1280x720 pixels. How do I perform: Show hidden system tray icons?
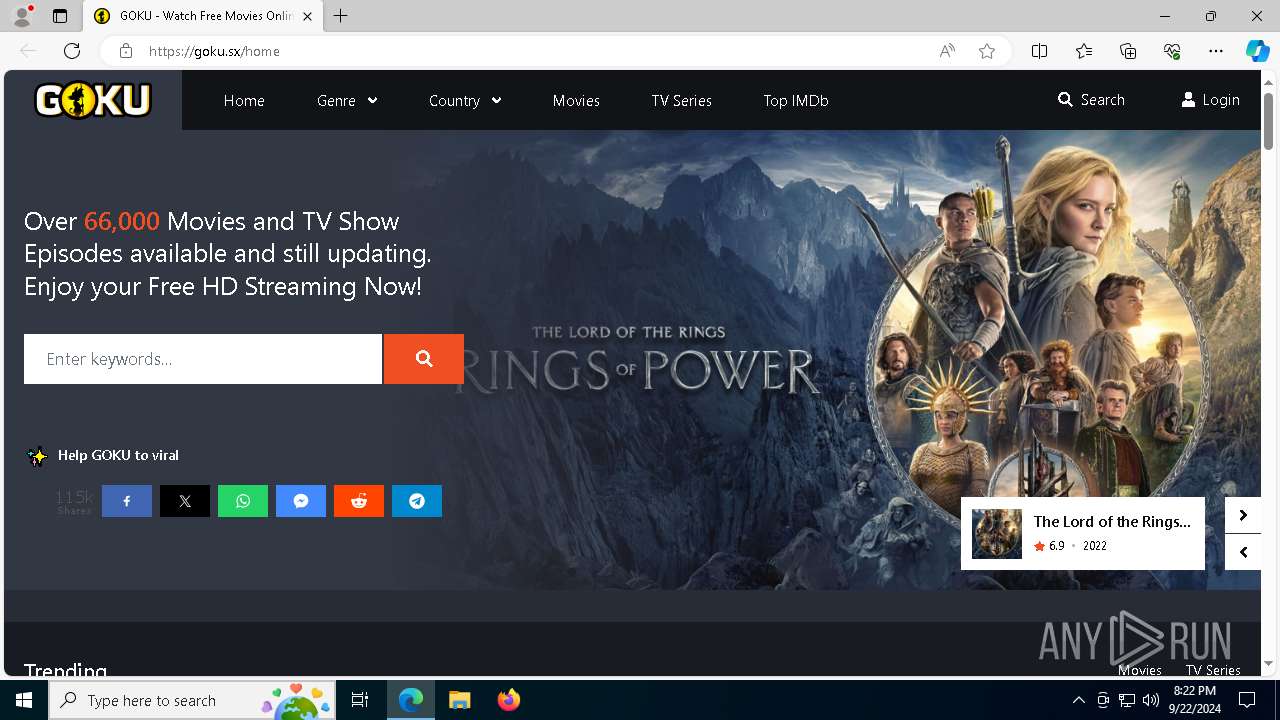pos(1078,700)
